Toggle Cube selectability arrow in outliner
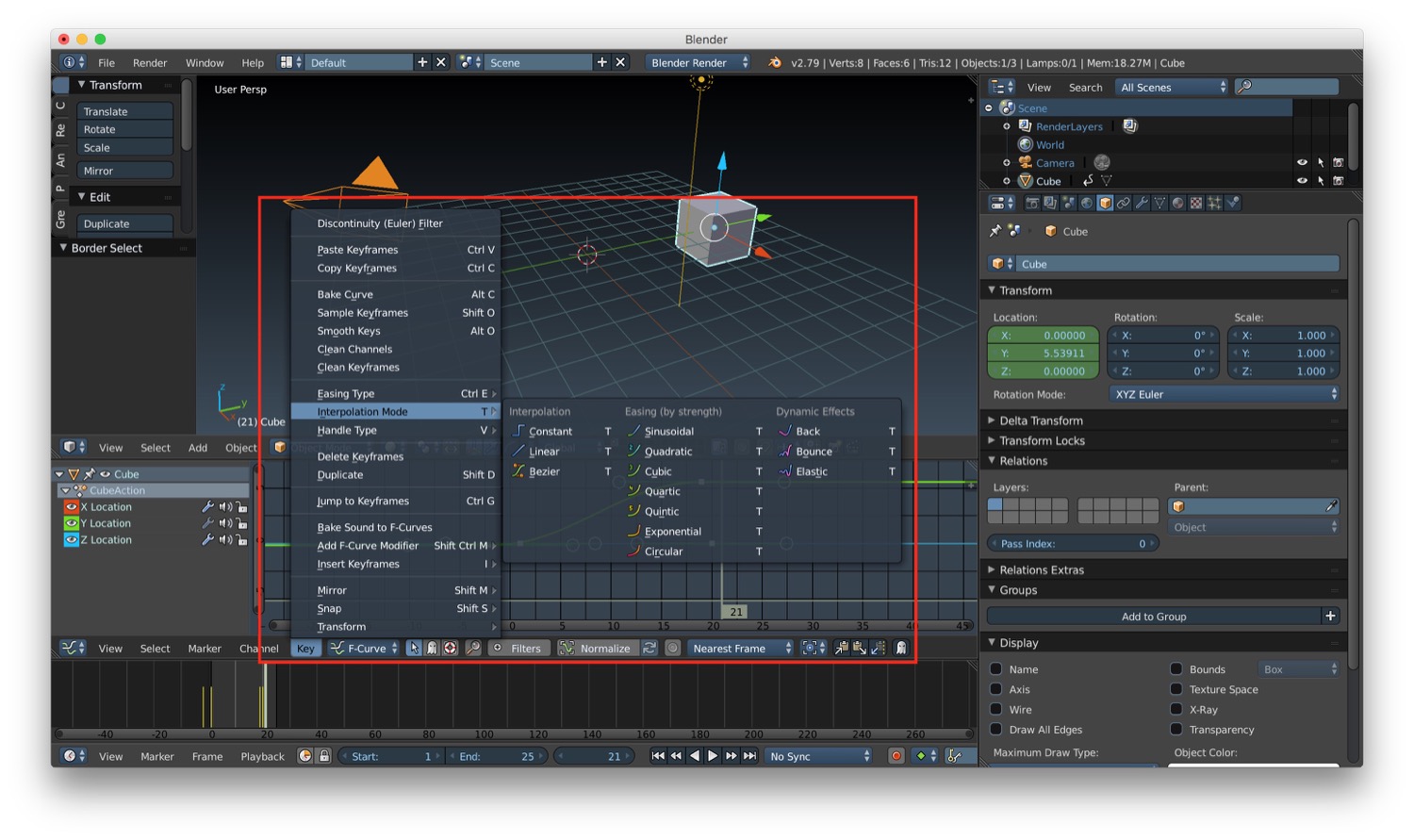Image resolution: width=1414 pixels, height=840 pixels. point(1321,181)
